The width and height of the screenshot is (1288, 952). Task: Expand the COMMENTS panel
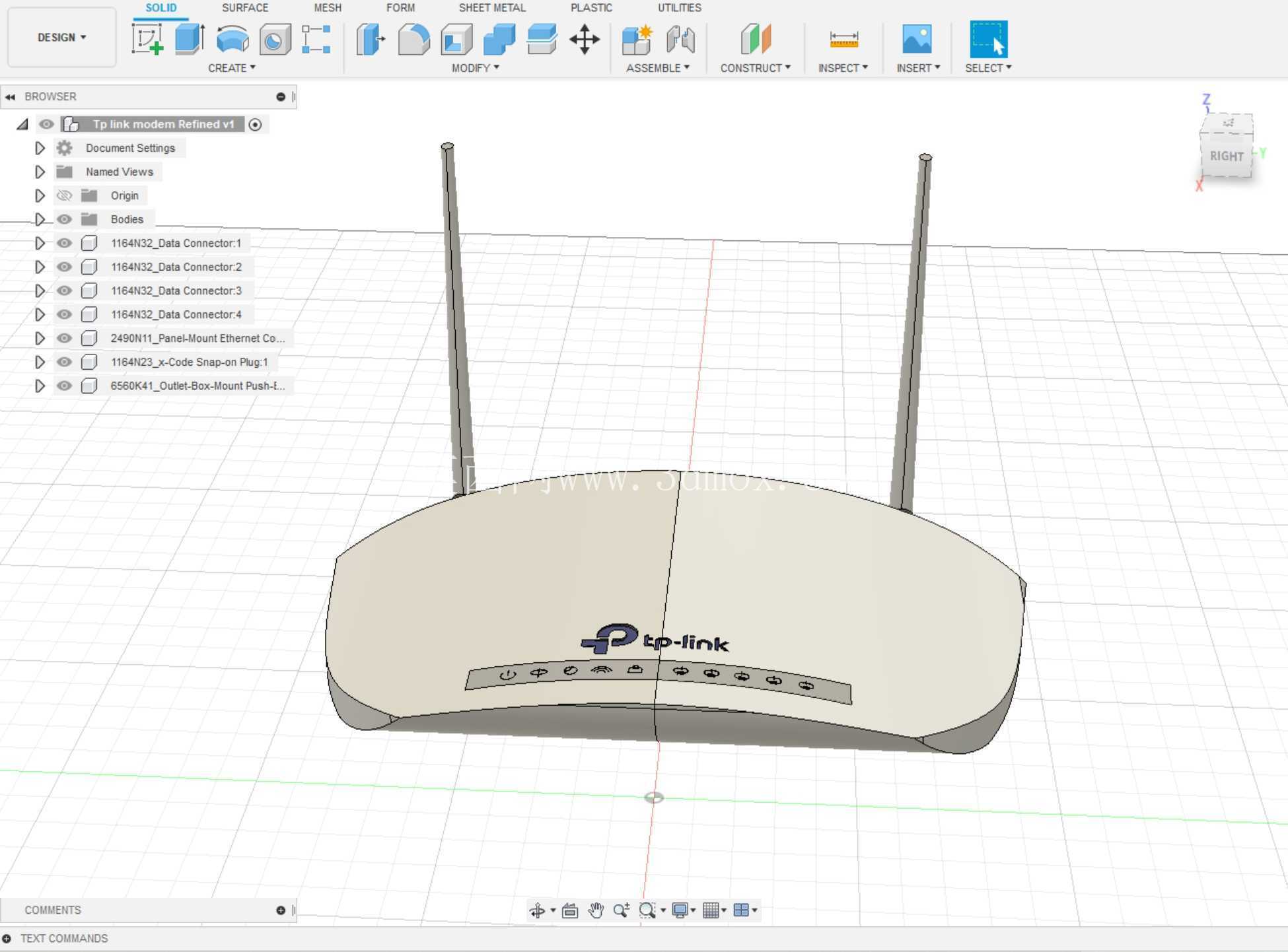[281, 910]
